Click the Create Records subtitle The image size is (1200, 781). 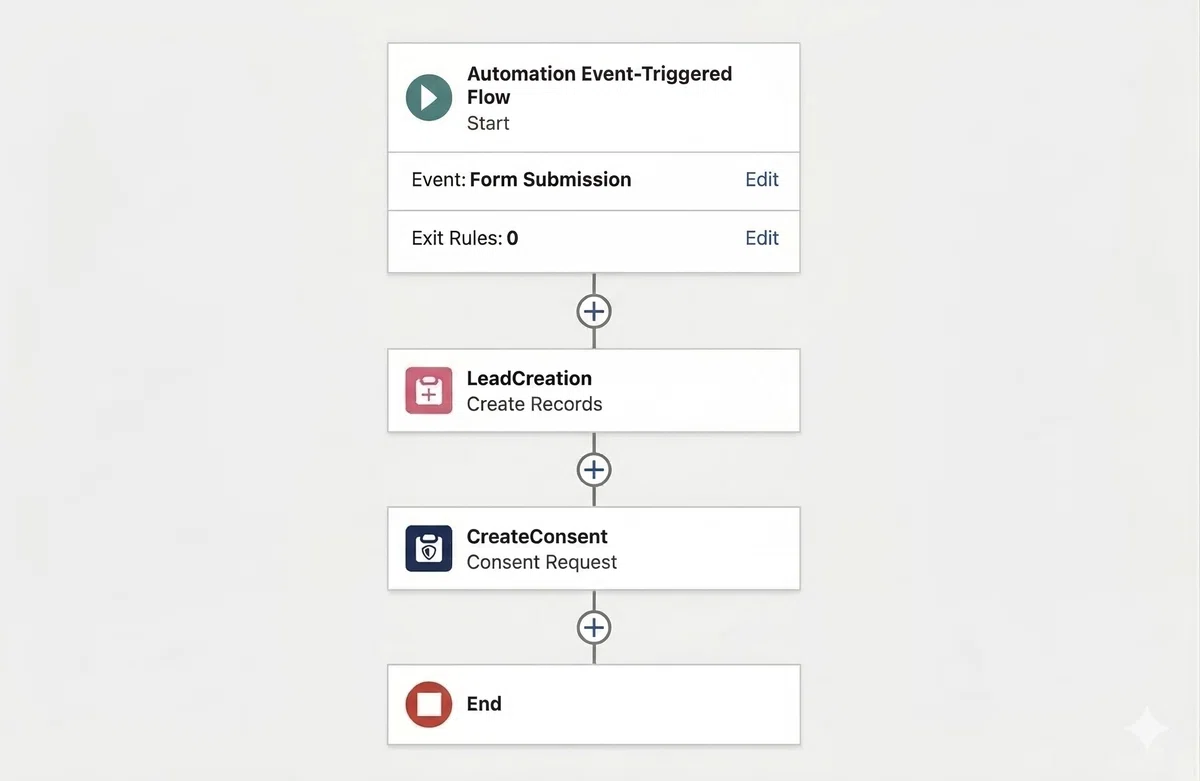coord(534,404)
